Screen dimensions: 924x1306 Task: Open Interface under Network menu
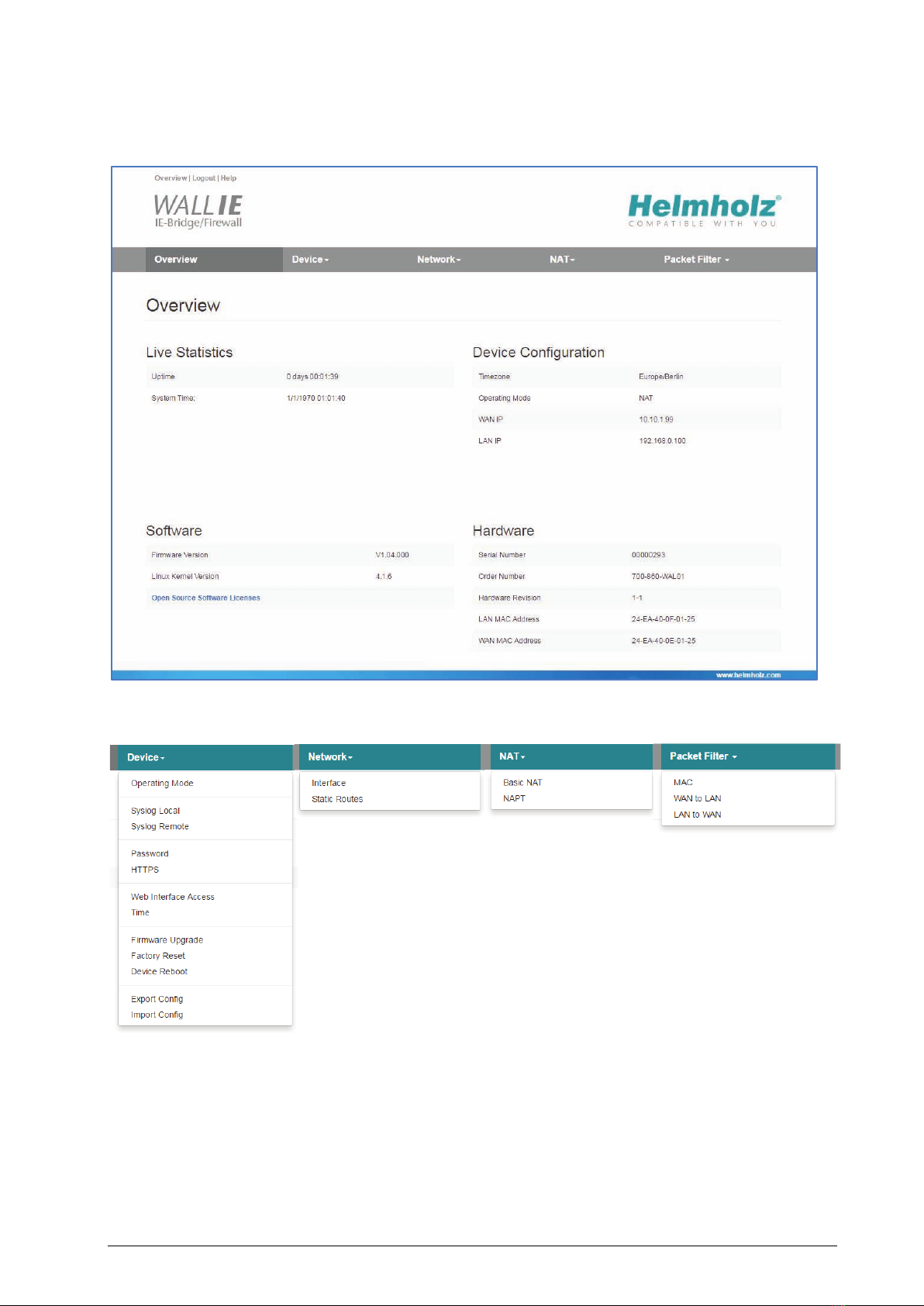(329, 784)
